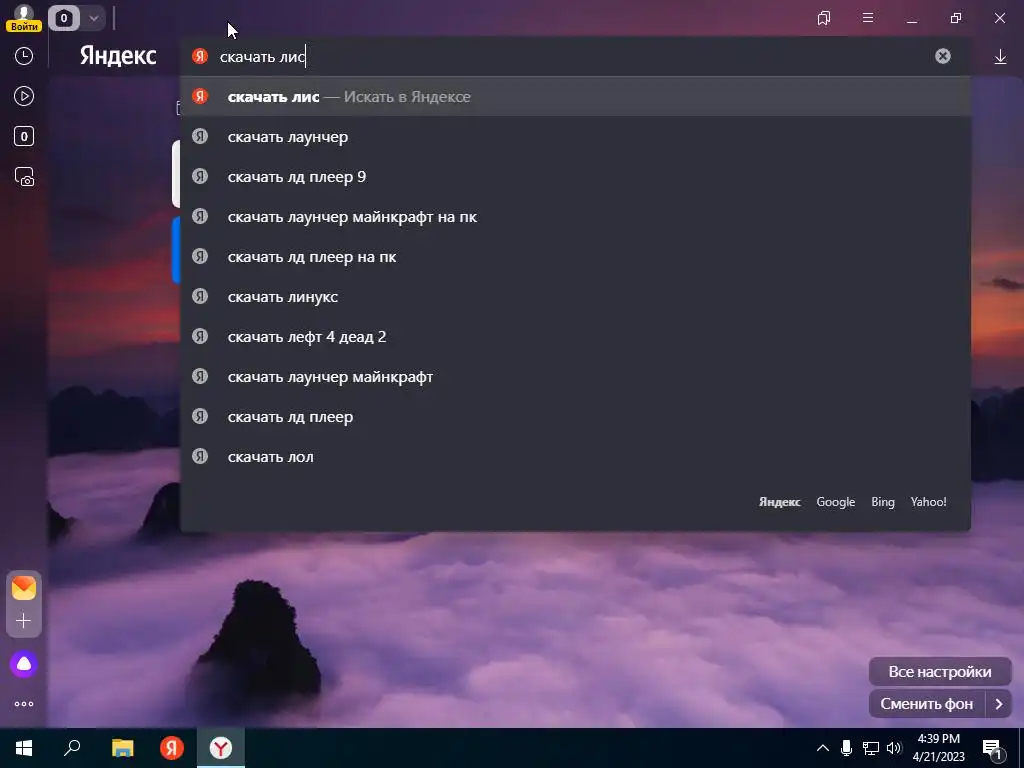This screenshot has height=768, width=1024.
Task: Pick 'скачать лд плеер на пк' suggestion
Action: click(x=575, y=257)
